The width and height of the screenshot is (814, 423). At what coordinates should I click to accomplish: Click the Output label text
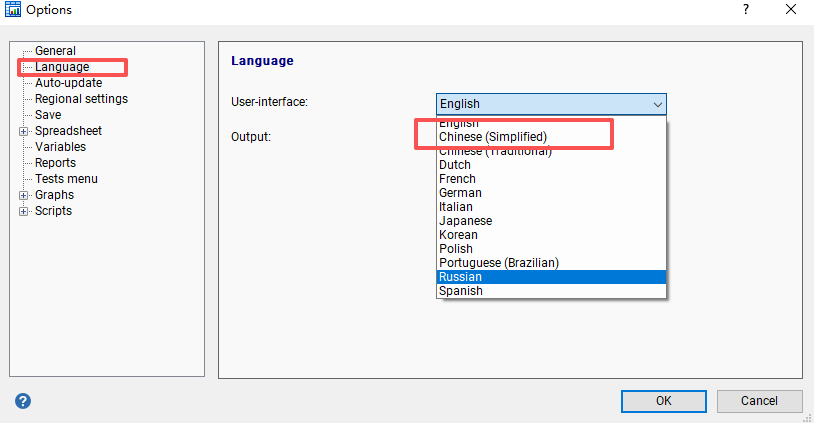(x=251, y=137)
